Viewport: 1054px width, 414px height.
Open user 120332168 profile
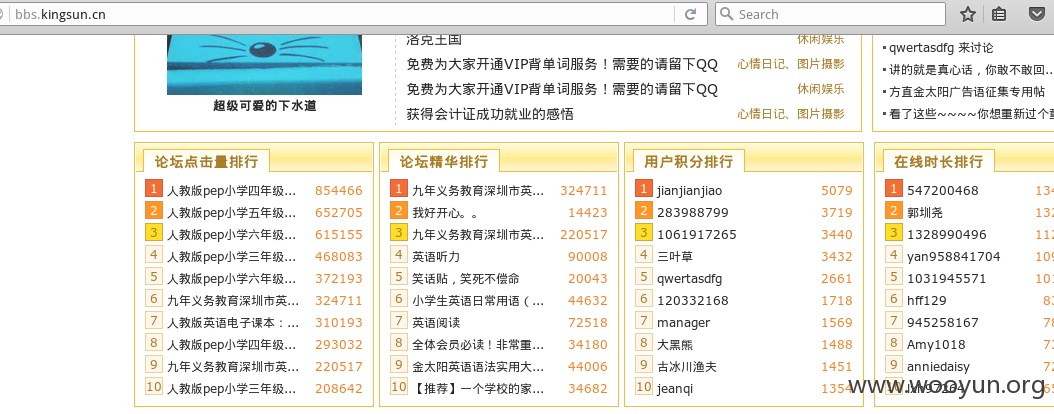coord(692,300)
